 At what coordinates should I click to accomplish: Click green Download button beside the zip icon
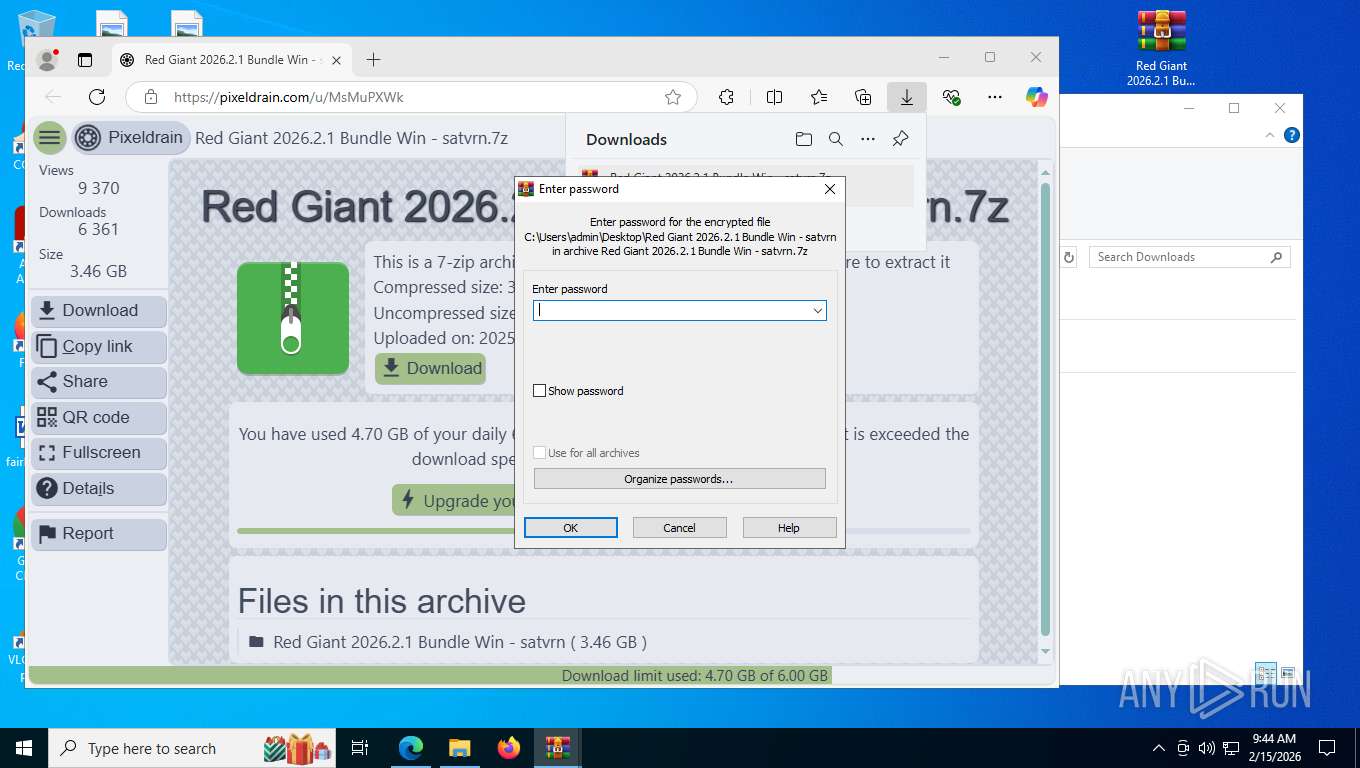pos(431,368)
